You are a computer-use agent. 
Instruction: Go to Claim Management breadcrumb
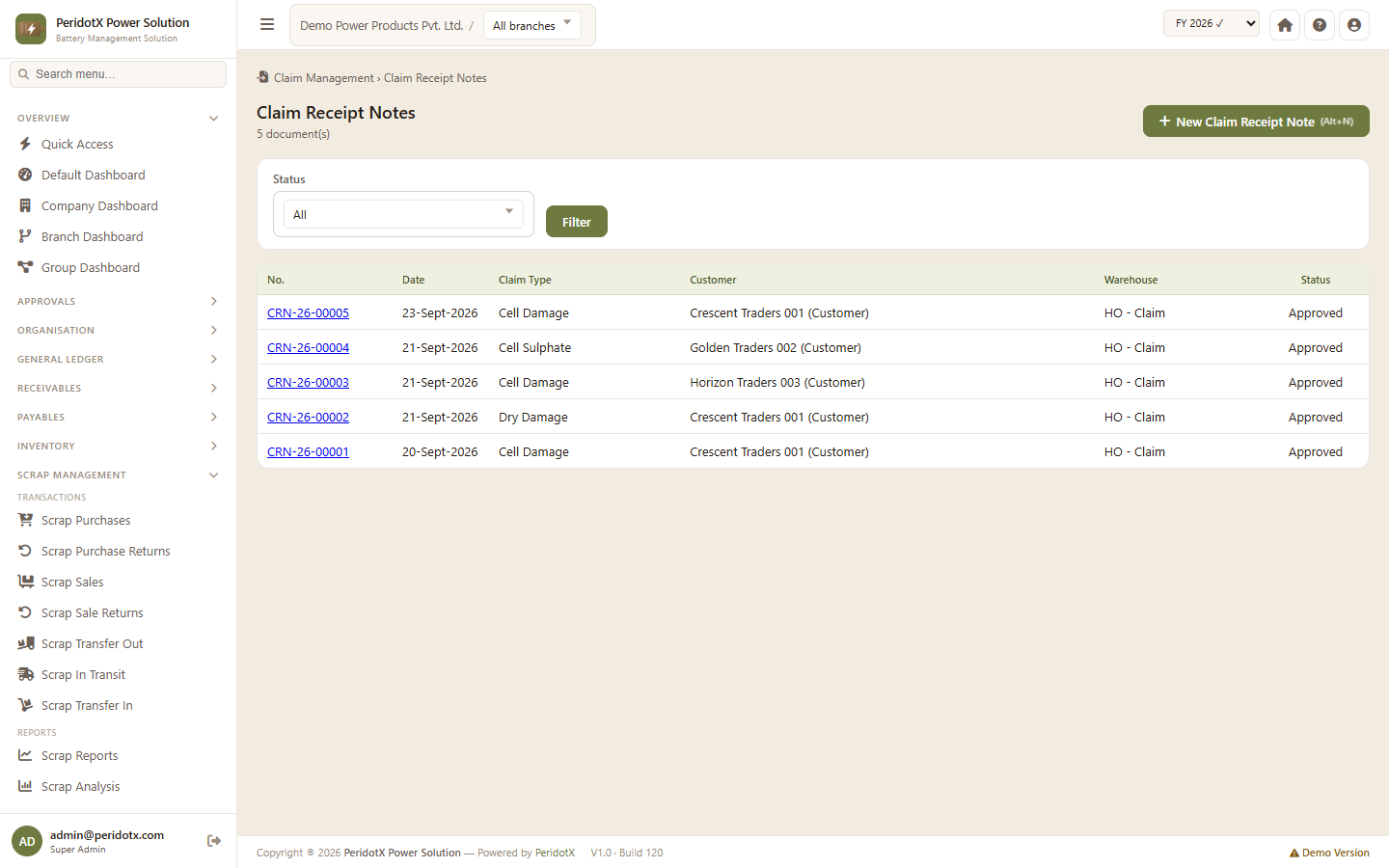[323, 78]
